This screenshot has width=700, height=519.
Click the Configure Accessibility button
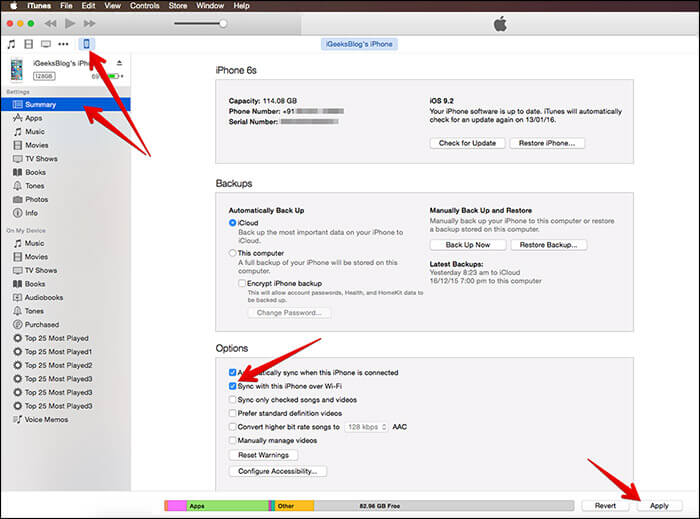pos(278,471)
